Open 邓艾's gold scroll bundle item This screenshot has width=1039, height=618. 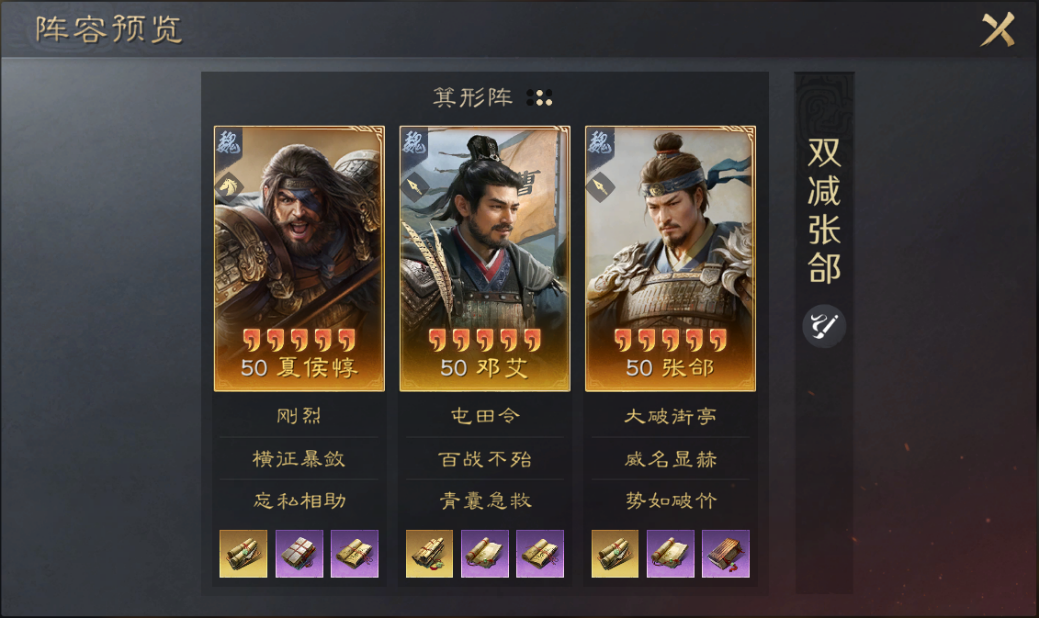click(429, 554)
